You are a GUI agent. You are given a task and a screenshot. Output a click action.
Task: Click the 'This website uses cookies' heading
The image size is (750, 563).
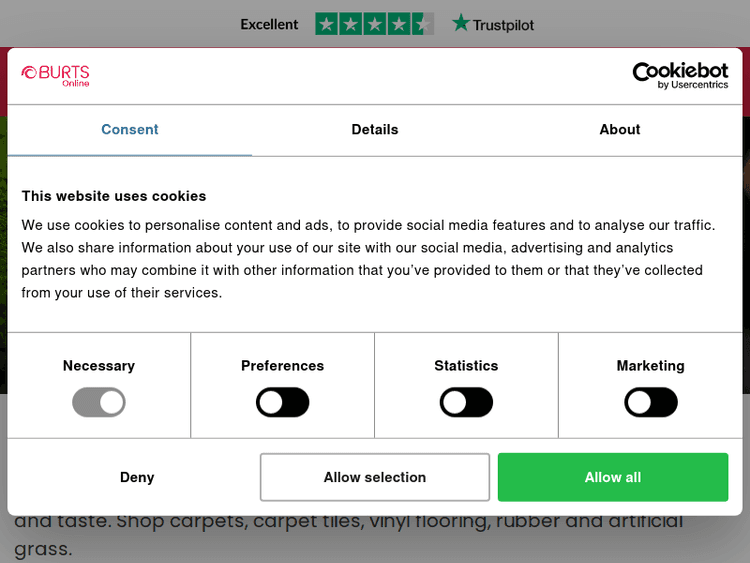pyautogui.click(x=114, y=196)
